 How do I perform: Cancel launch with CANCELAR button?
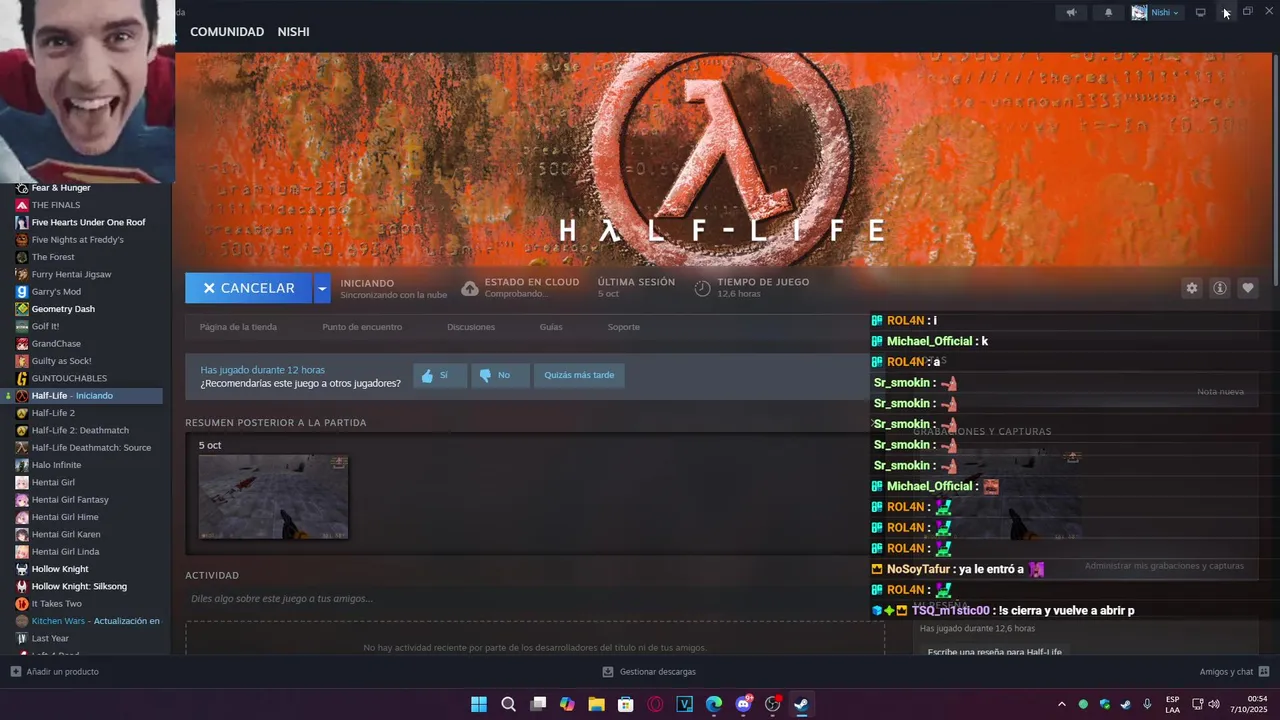249,288
